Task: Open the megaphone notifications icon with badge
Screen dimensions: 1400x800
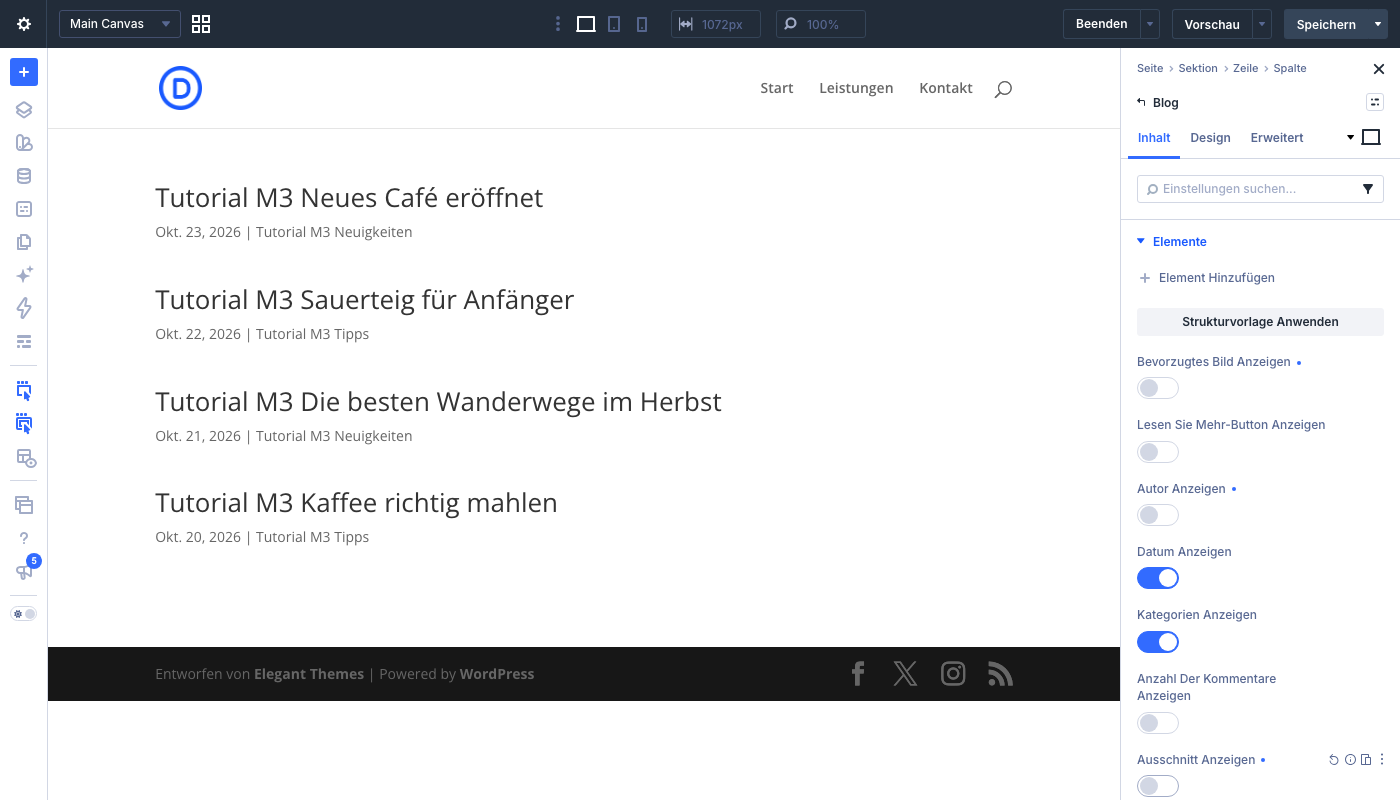Action: (x=24, y=572)
